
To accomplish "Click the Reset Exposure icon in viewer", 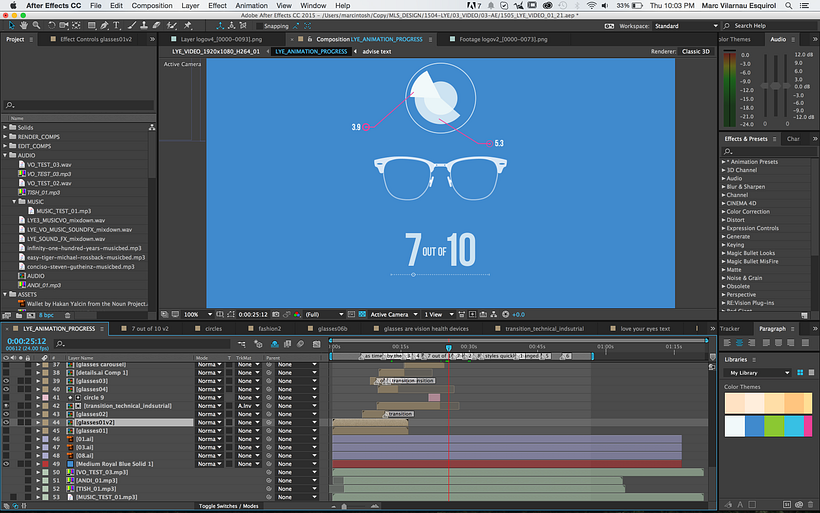I will 505,315.
